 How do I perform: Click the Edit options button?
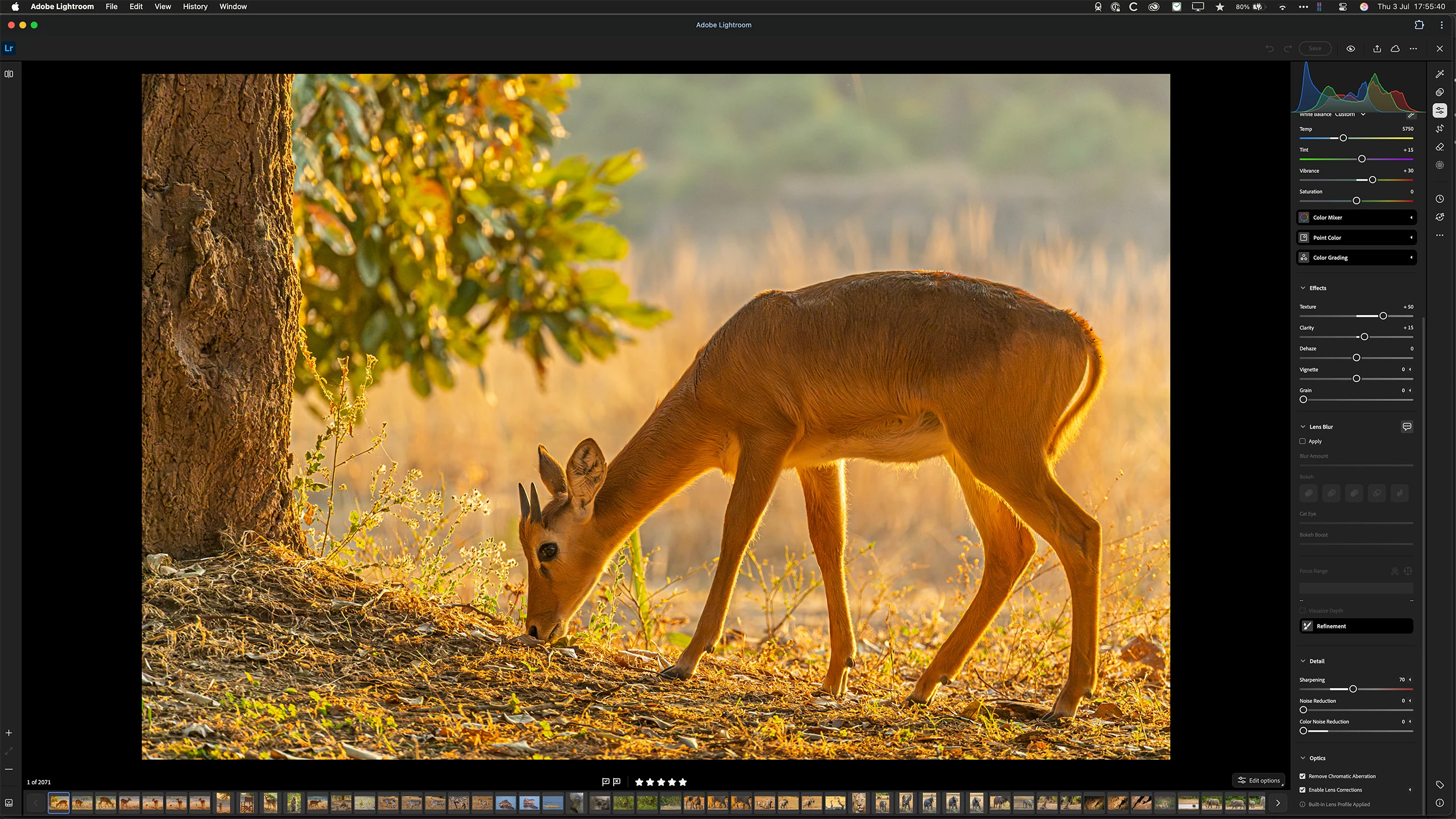point(1259,780)
